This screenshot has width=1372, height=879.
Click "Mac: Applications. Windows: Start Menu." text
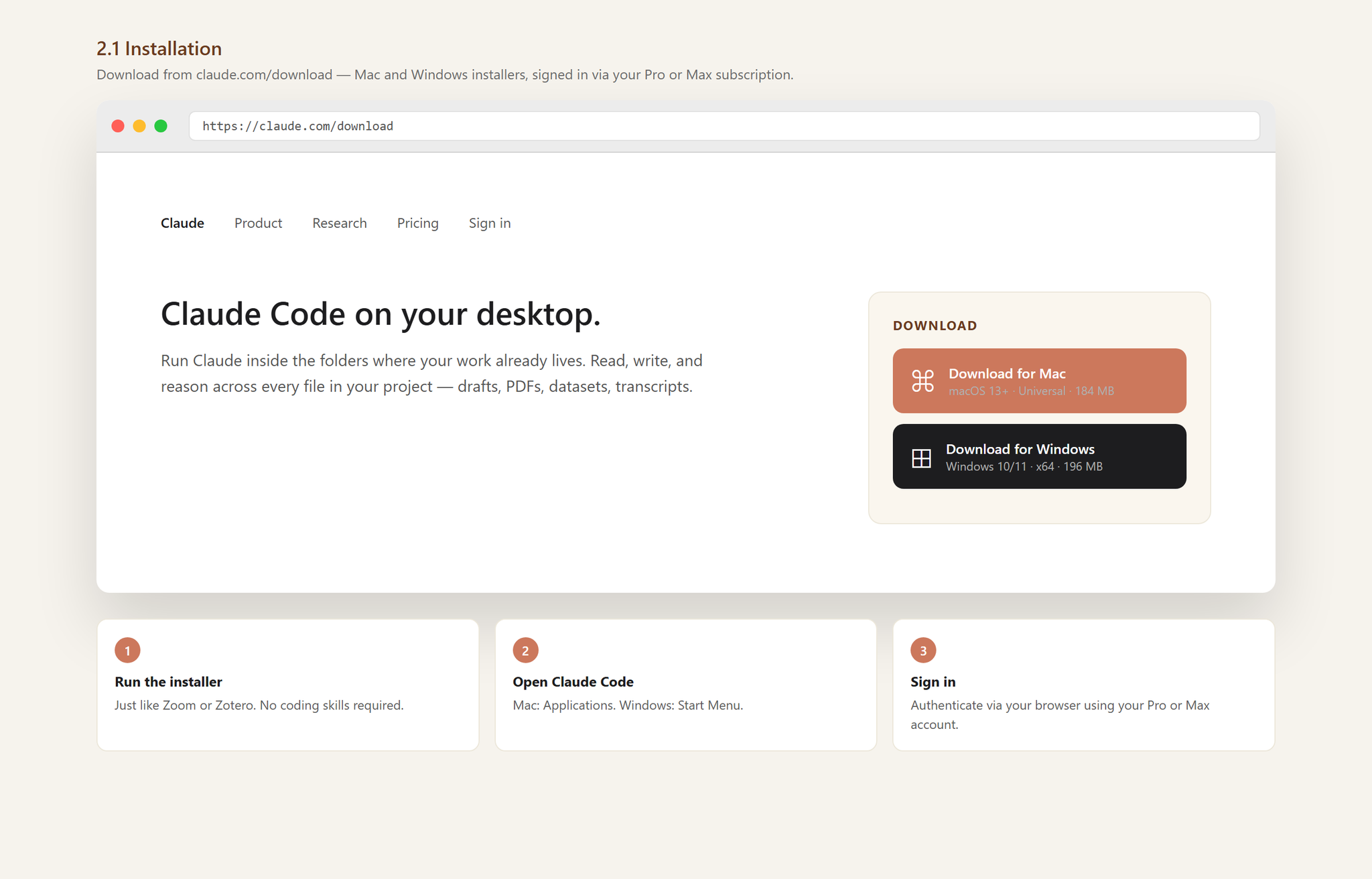(x=628, y=705)
